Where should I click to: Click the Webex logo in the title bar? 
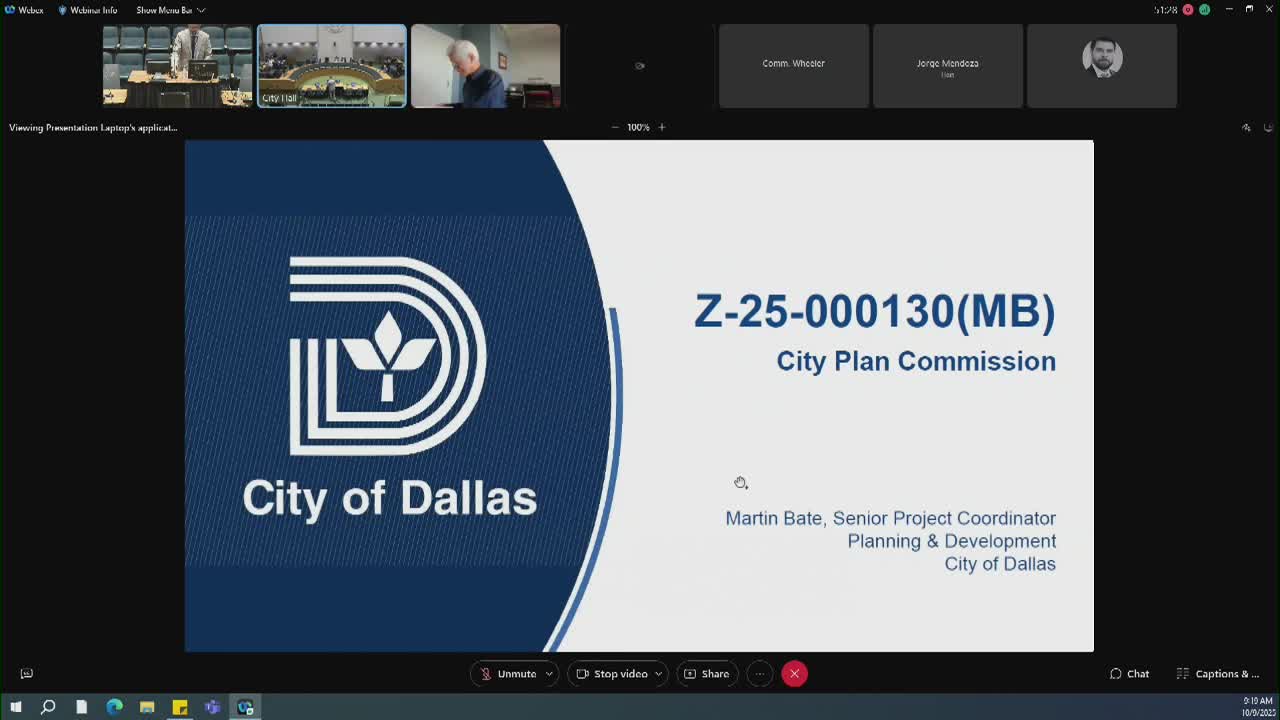(10, 10)
